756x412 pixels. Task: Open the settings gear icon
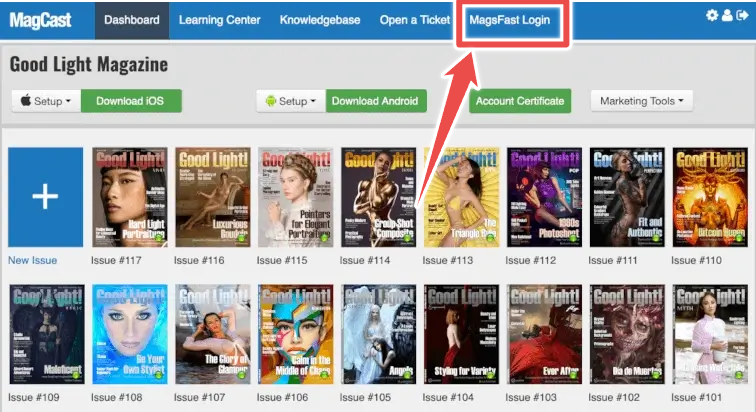[712, 15]
